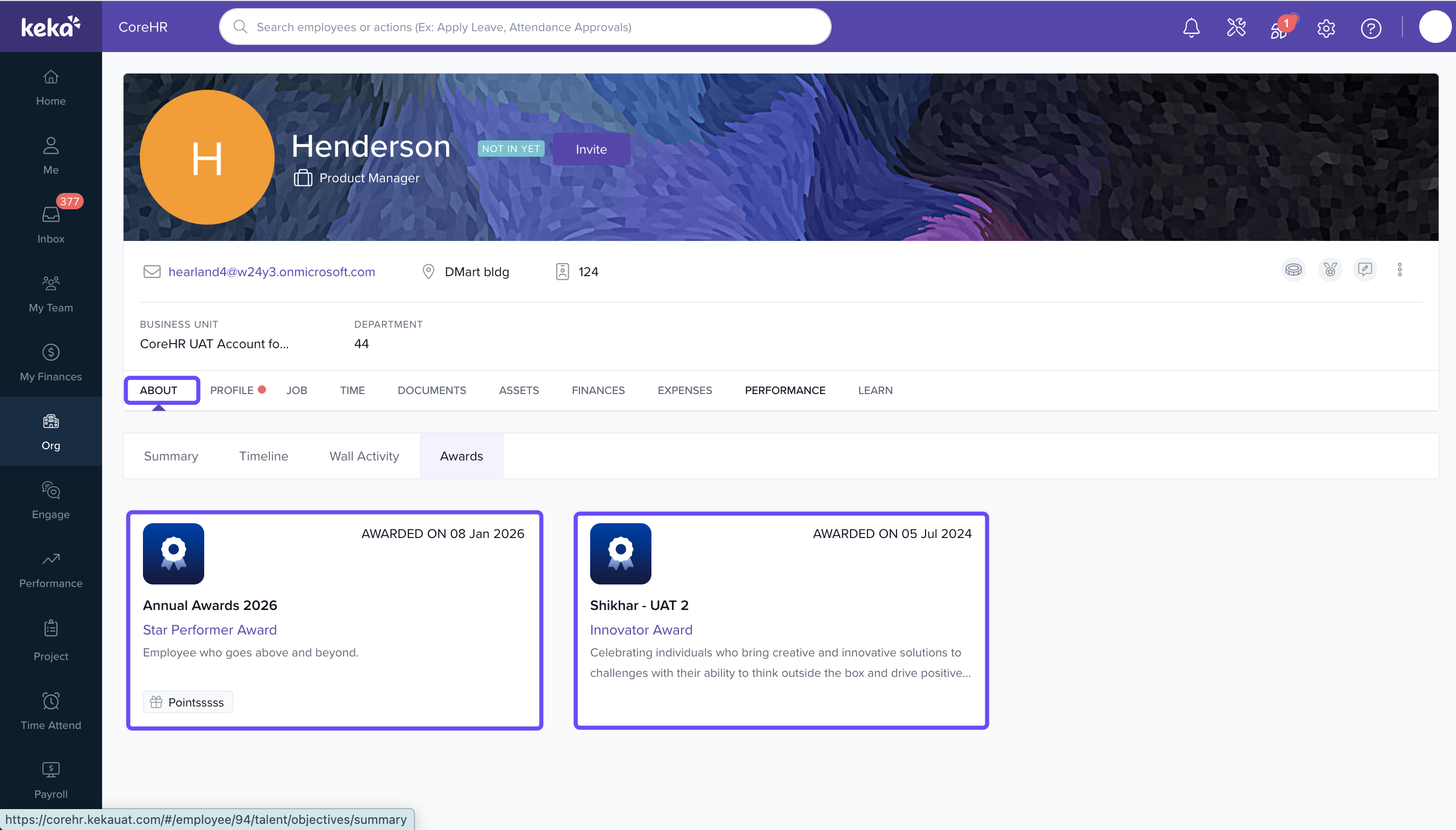The width and height of the screenshot is (1456, 830).
Task: Open the Star Performer Award link
Action: 210,630
